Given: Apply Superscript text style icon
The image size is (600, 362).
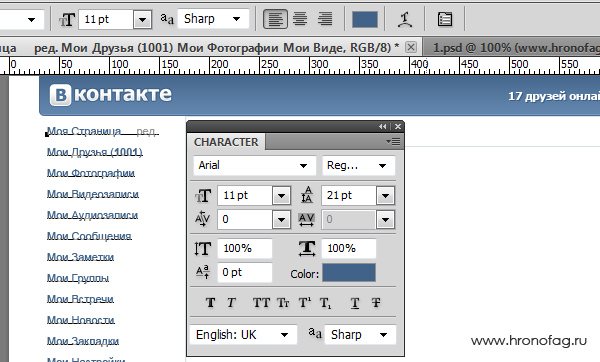Looking at the screenshot, I should point(305,303).
